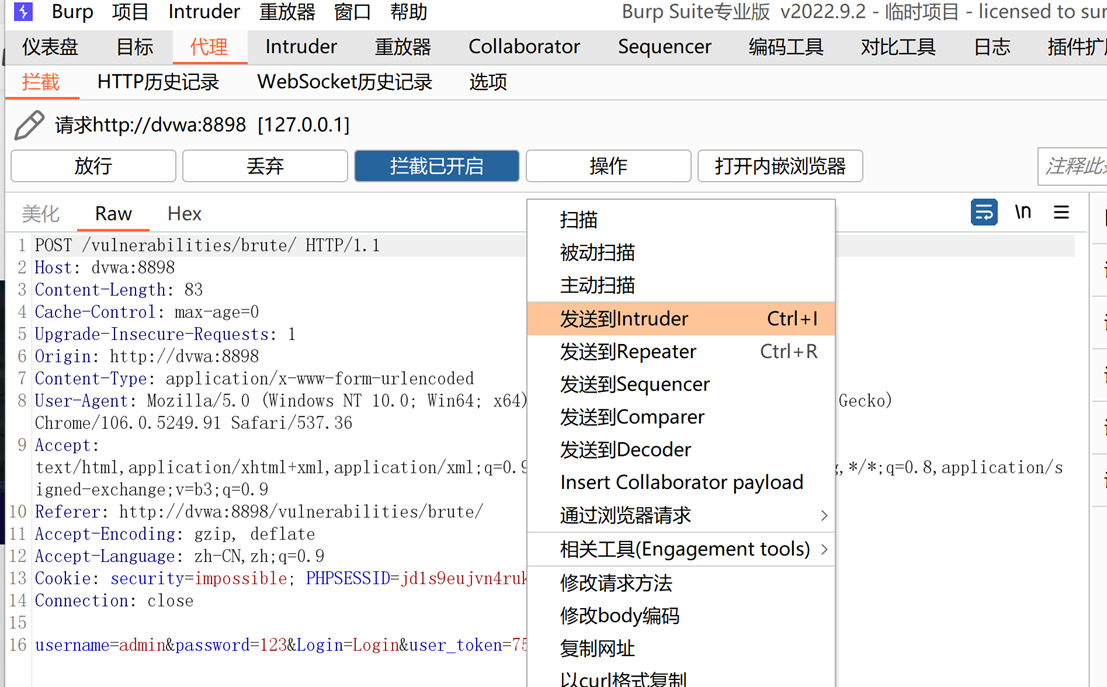Open the 项目 menu
Screen dimensions: 1107x687
131,12
